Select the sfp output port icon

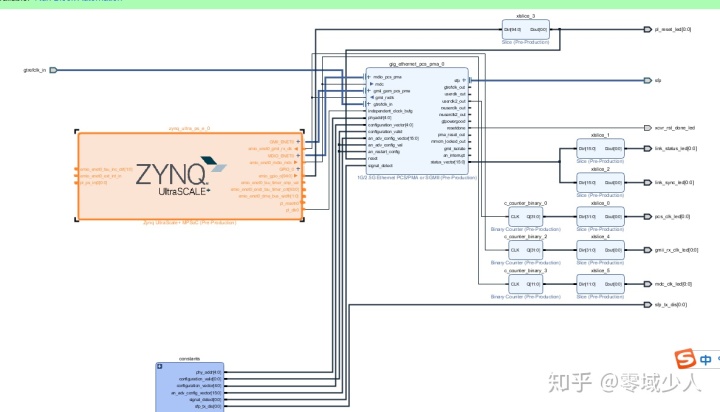(x=647, y=80)
